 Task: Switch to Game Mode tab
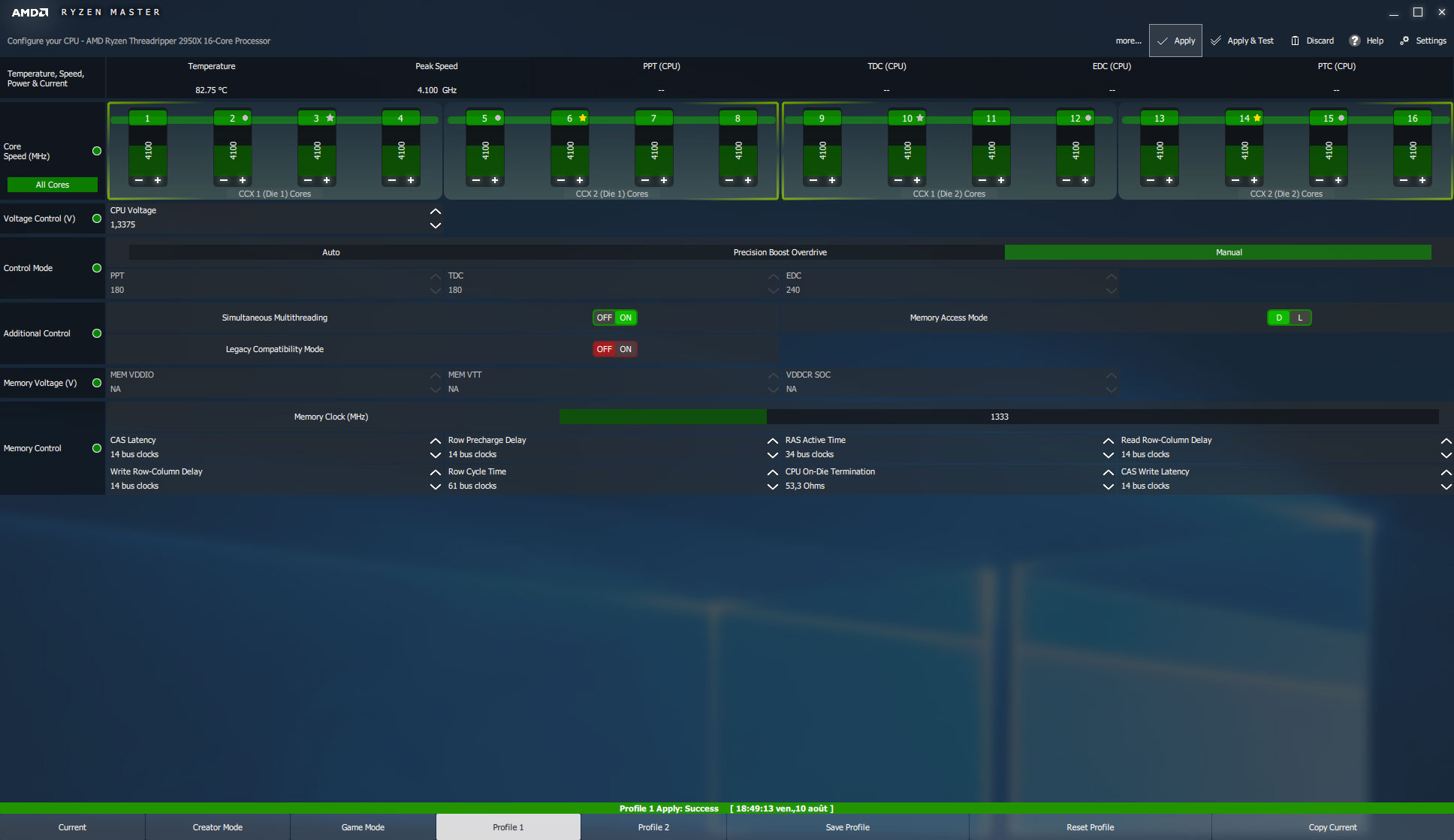pos(363,827)
